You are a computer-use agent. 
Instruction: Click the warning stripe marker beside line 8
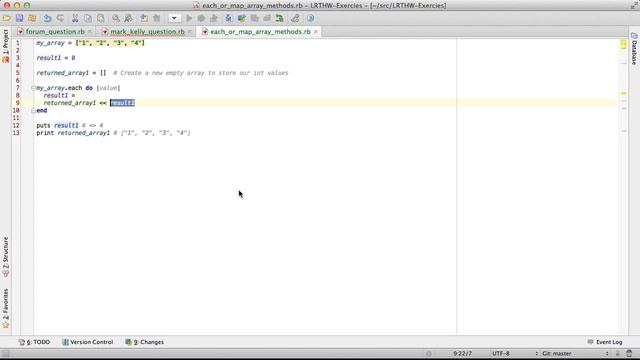point(624,93)
